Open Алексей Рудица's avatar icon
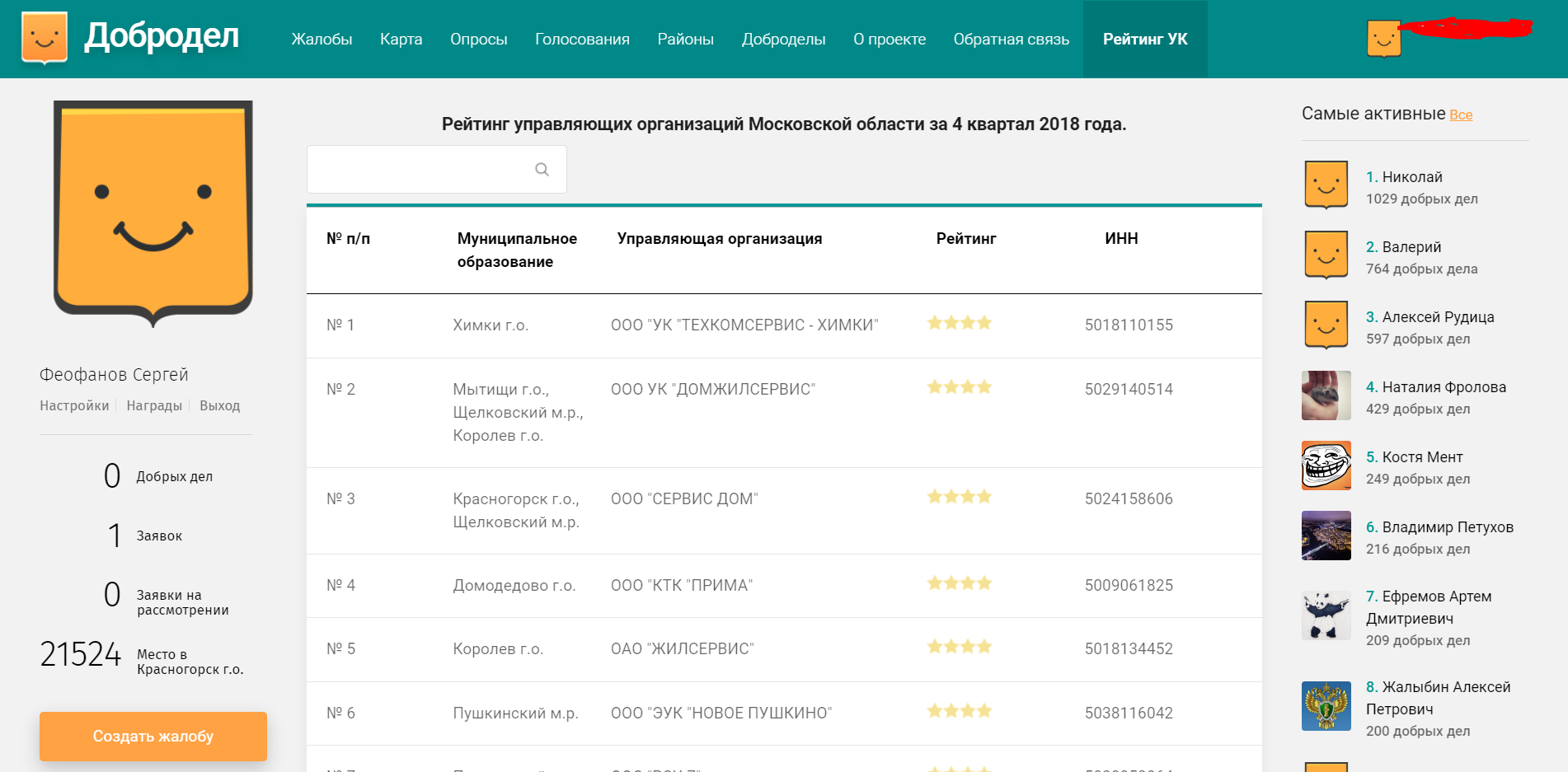This screenshot has width=1568, height=772. pyautogui.click(x=1326, y=325)
